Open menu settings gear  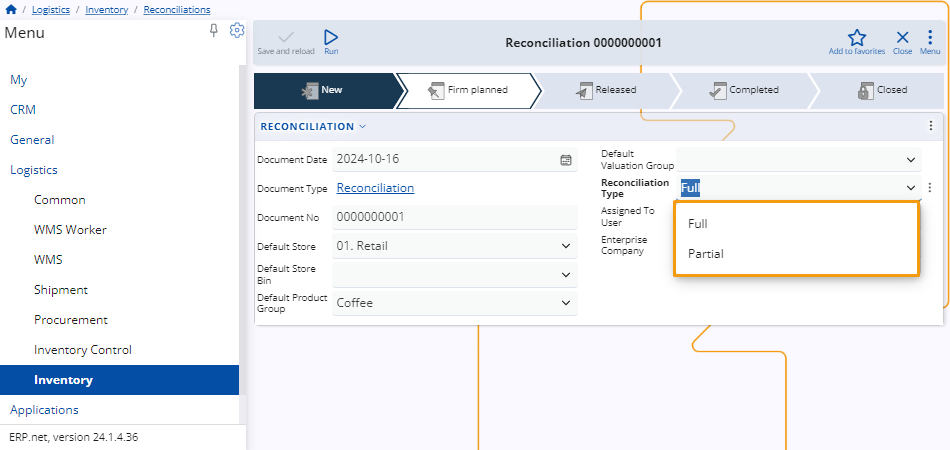coord(237,30)
